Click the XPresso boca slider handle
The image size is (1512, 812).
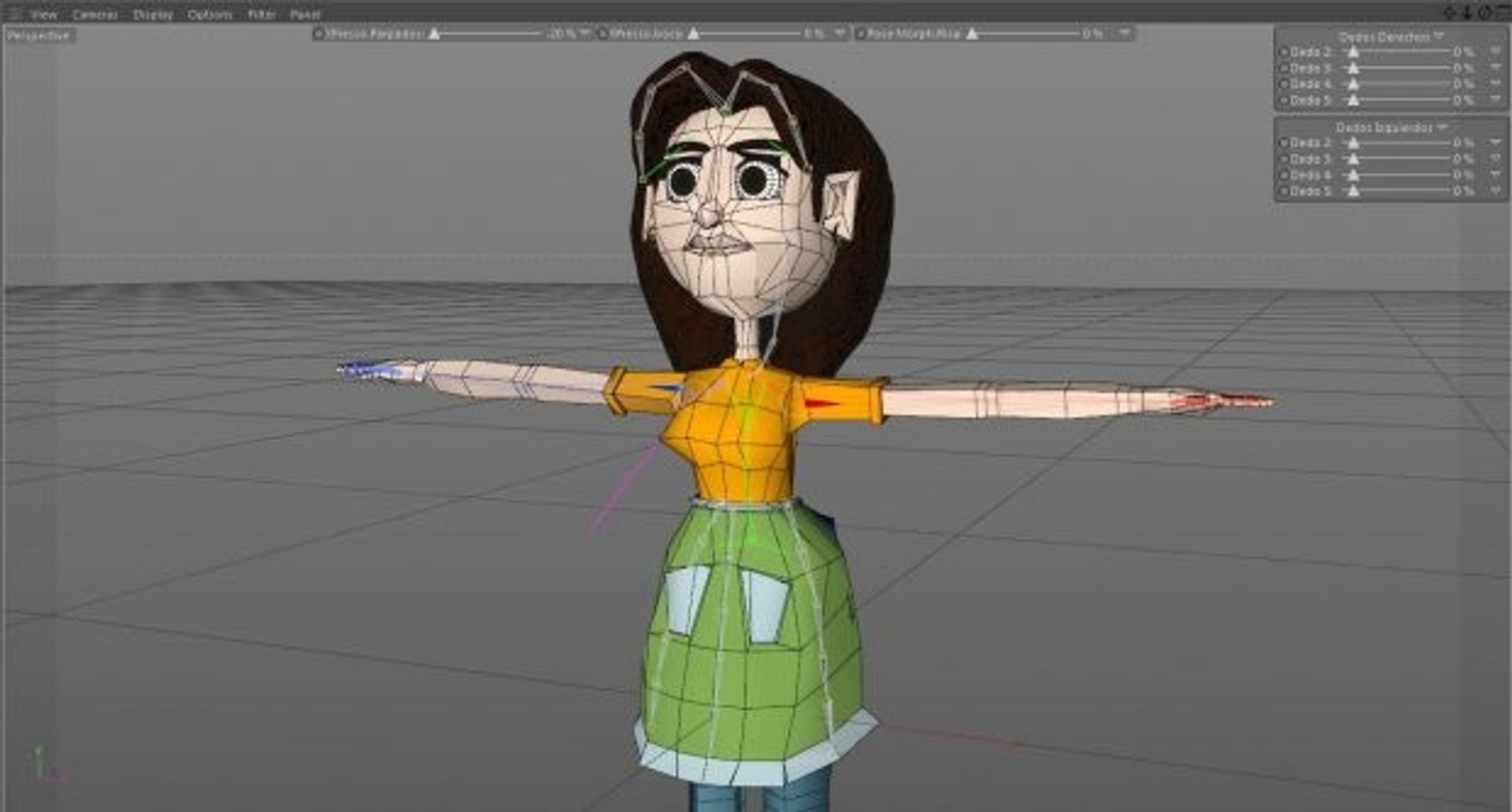[x=693, y=34]
